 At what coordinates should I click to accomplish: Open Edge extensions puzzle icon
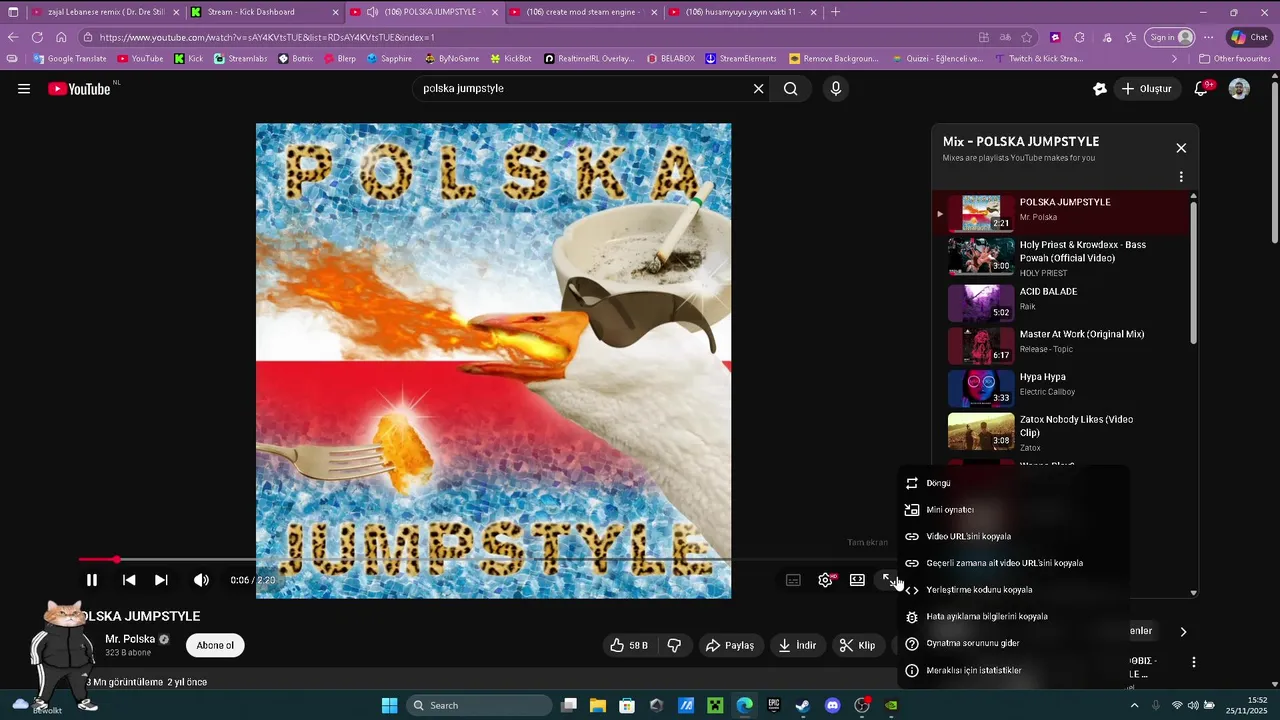click(1079, 37)
